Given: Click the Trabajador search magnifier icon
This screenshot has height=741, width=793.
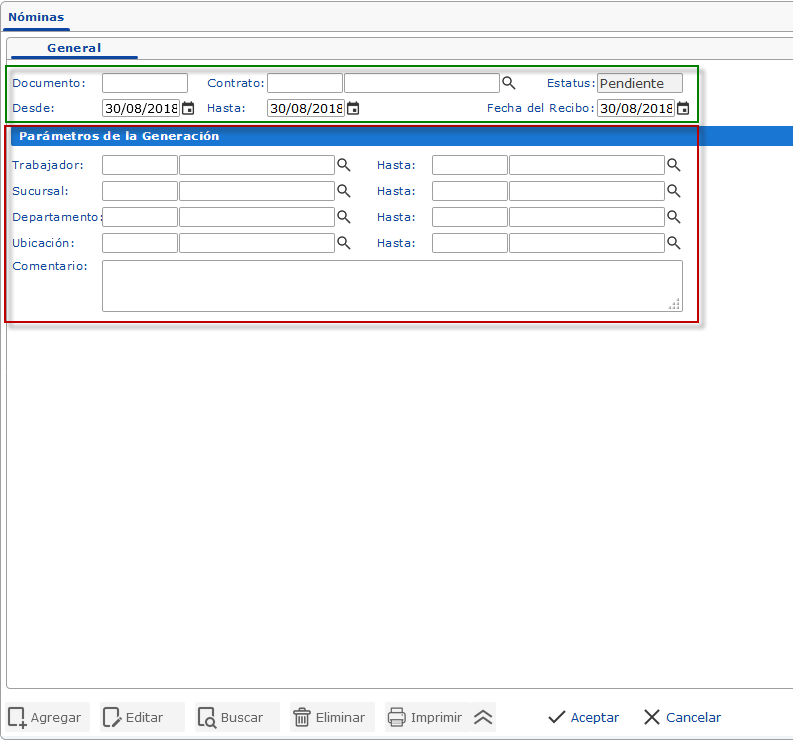Looking at the screenshot, I should tap(343, 165).
